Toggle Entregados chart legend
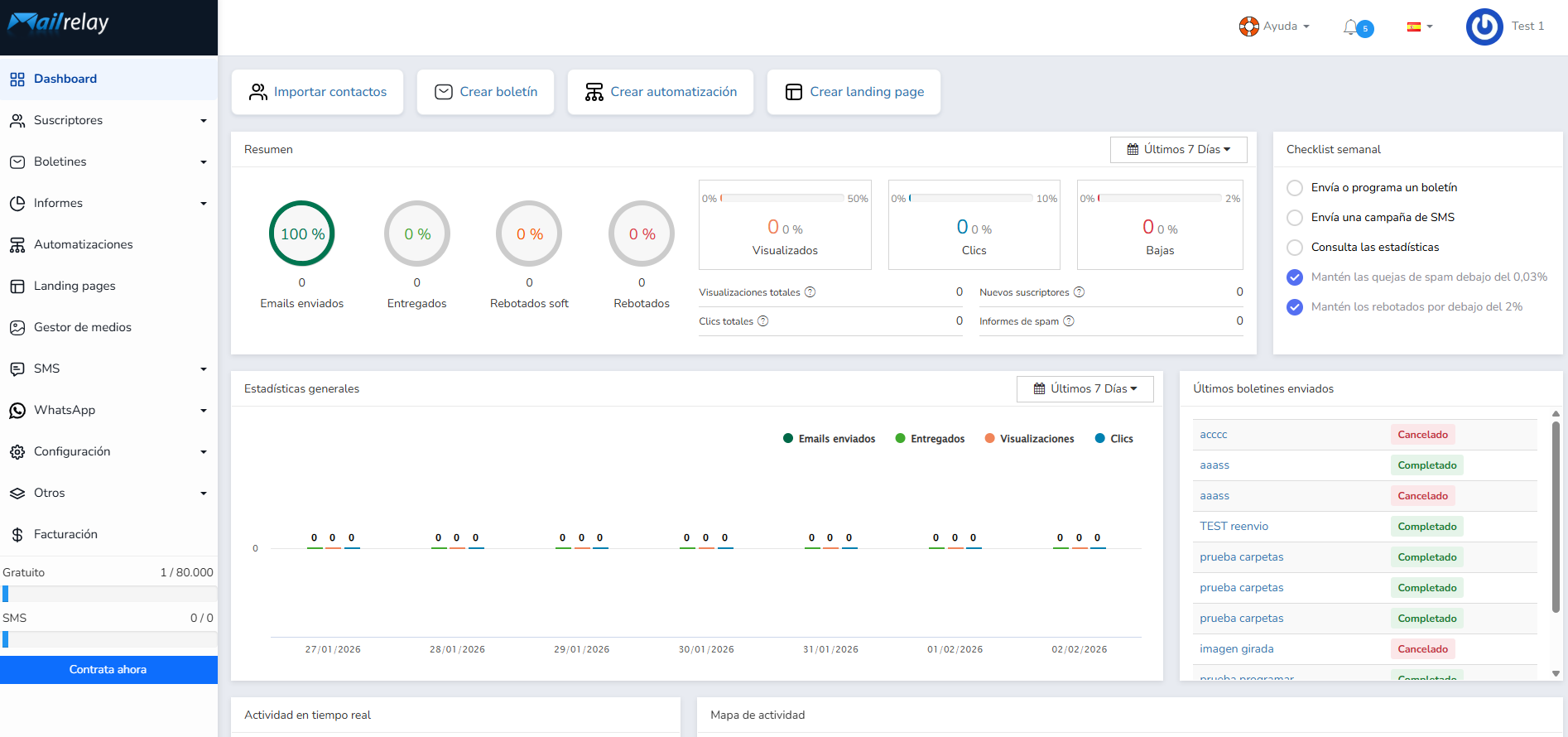This screenshot has height=737, width=1568. (x=930, y=439)
